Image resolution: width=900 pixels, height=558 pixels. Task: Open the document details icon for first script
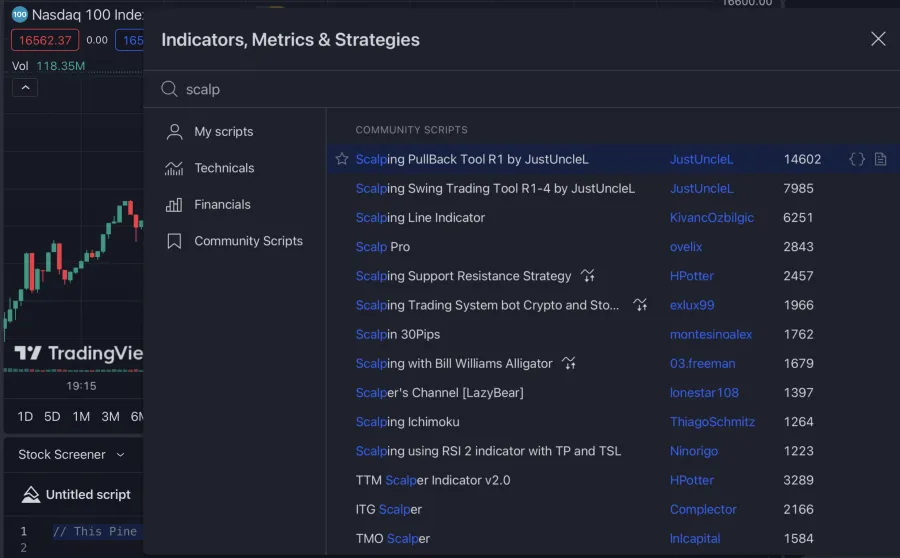pos(880,159)
